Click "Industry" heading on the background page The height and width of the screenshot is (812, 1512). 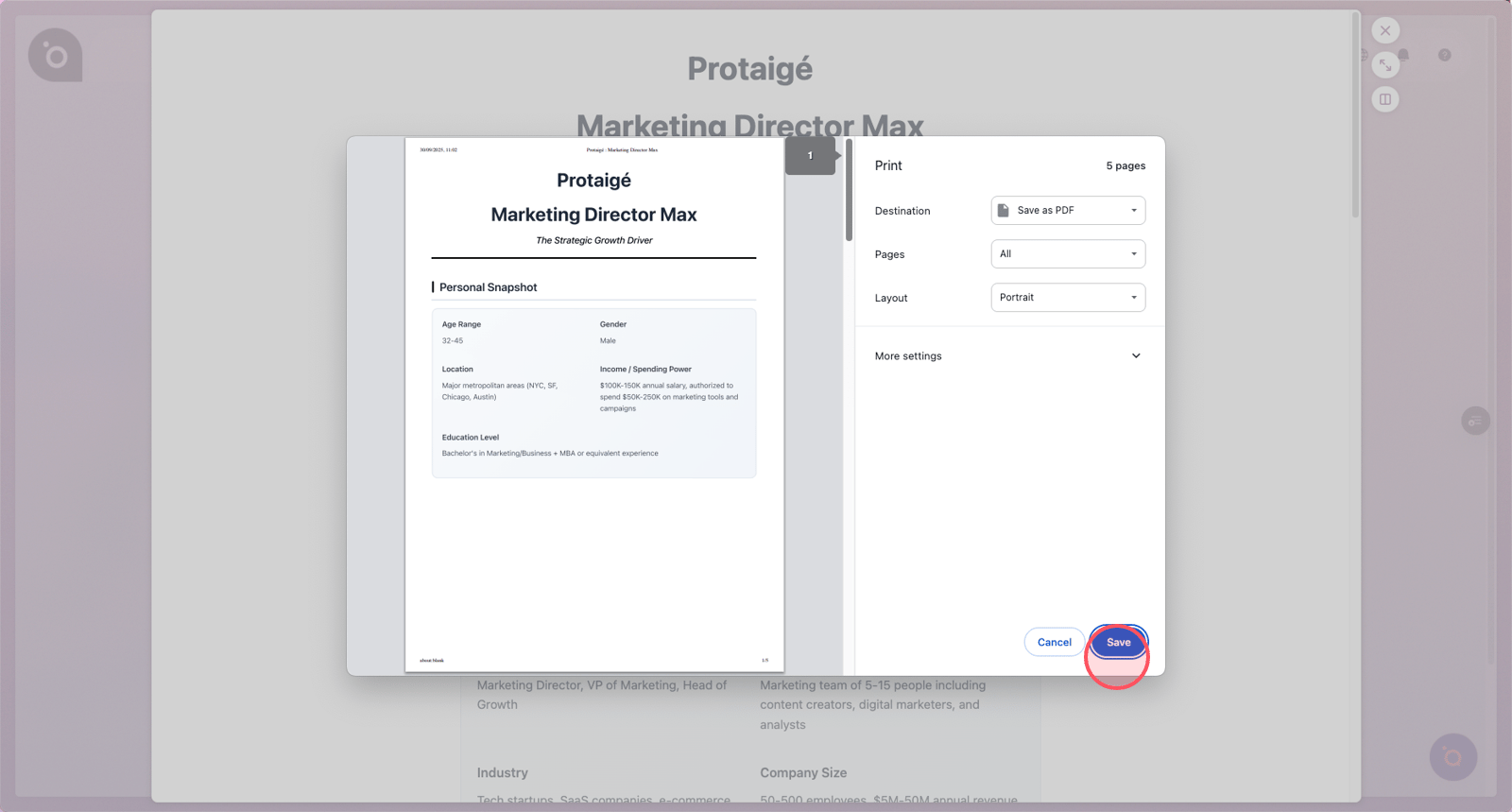[x=503, y=772]
